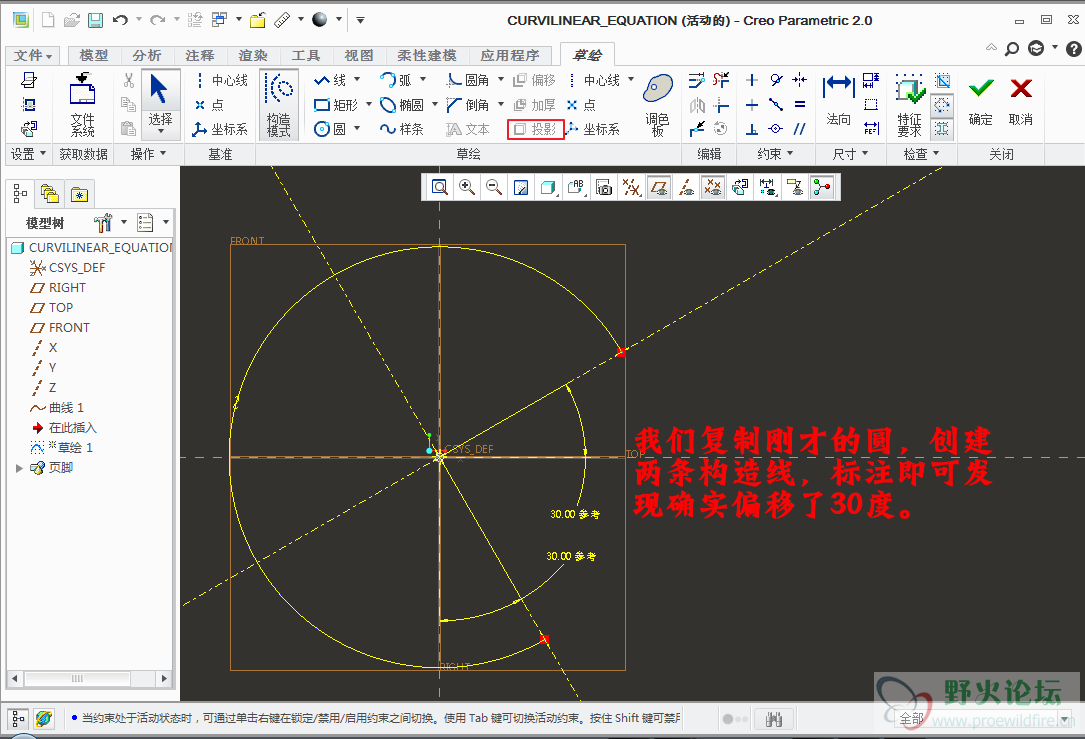Select the Line (线) sketch tool

click(330, 80)
